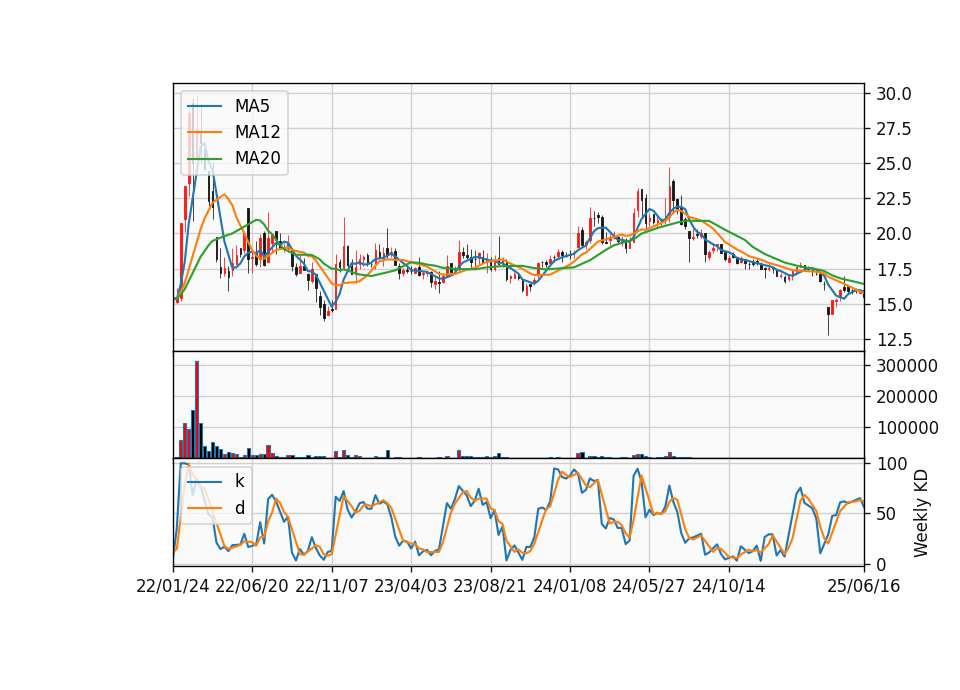Click the MA12 legend label
Viewport: 960px width, 690px height.
pyautogui.click(x=257, y=132)
